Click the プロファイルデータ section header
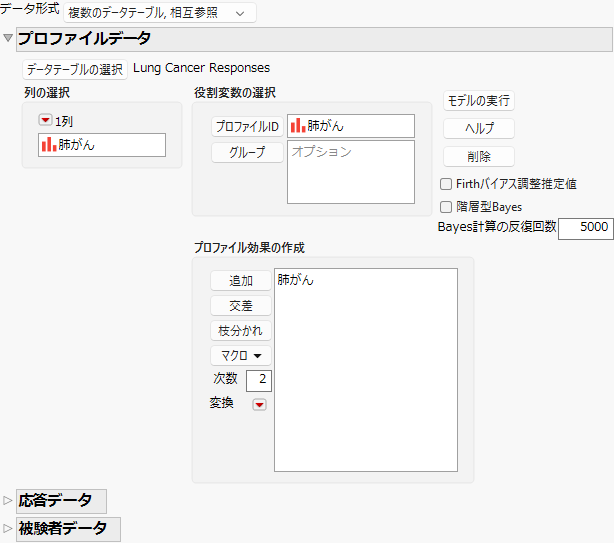This screenshot has width=614, height=543. point(314,39)
